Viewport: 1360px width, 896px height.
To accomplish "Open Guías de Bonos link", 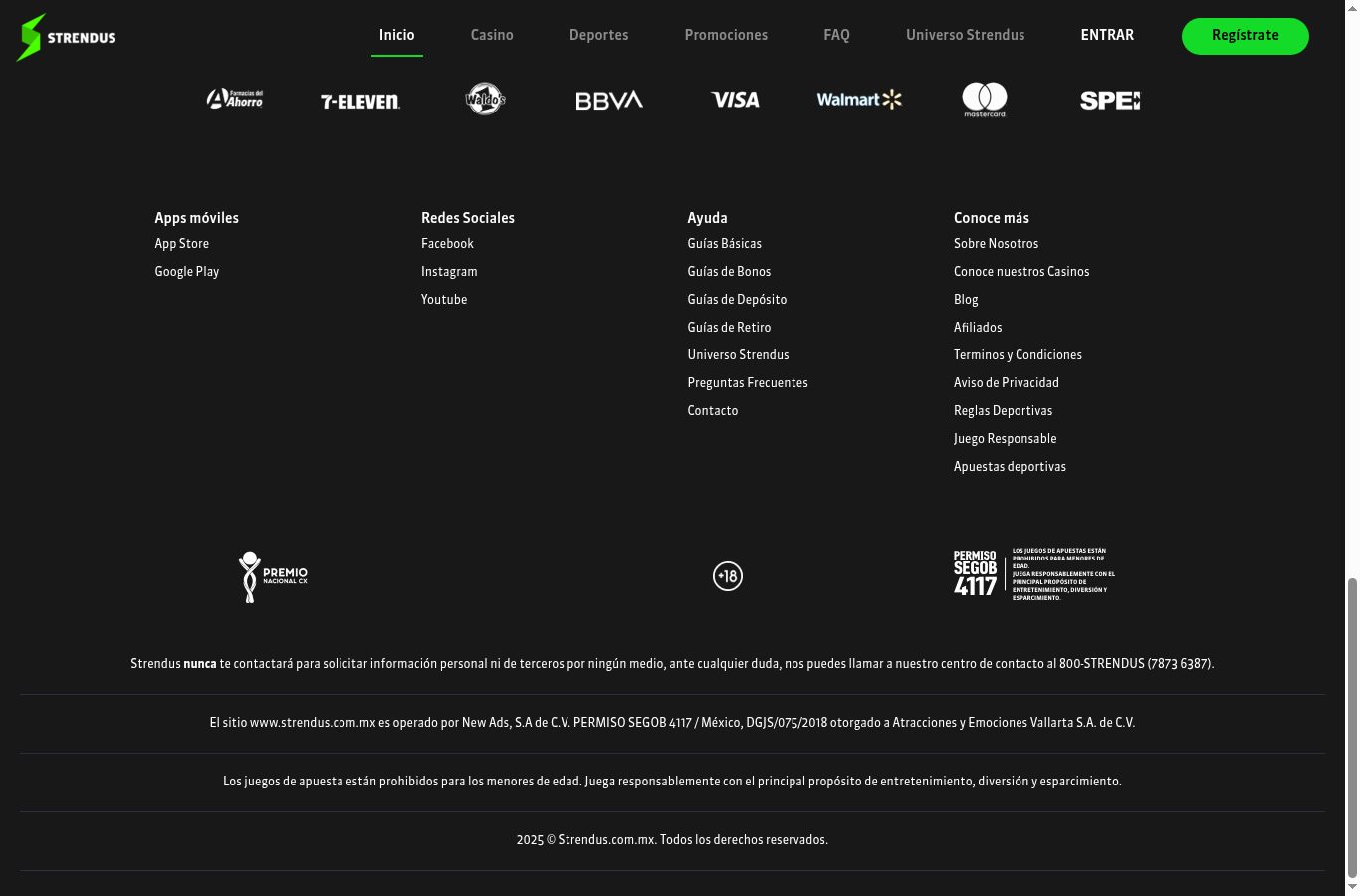I will coord(729,272).
